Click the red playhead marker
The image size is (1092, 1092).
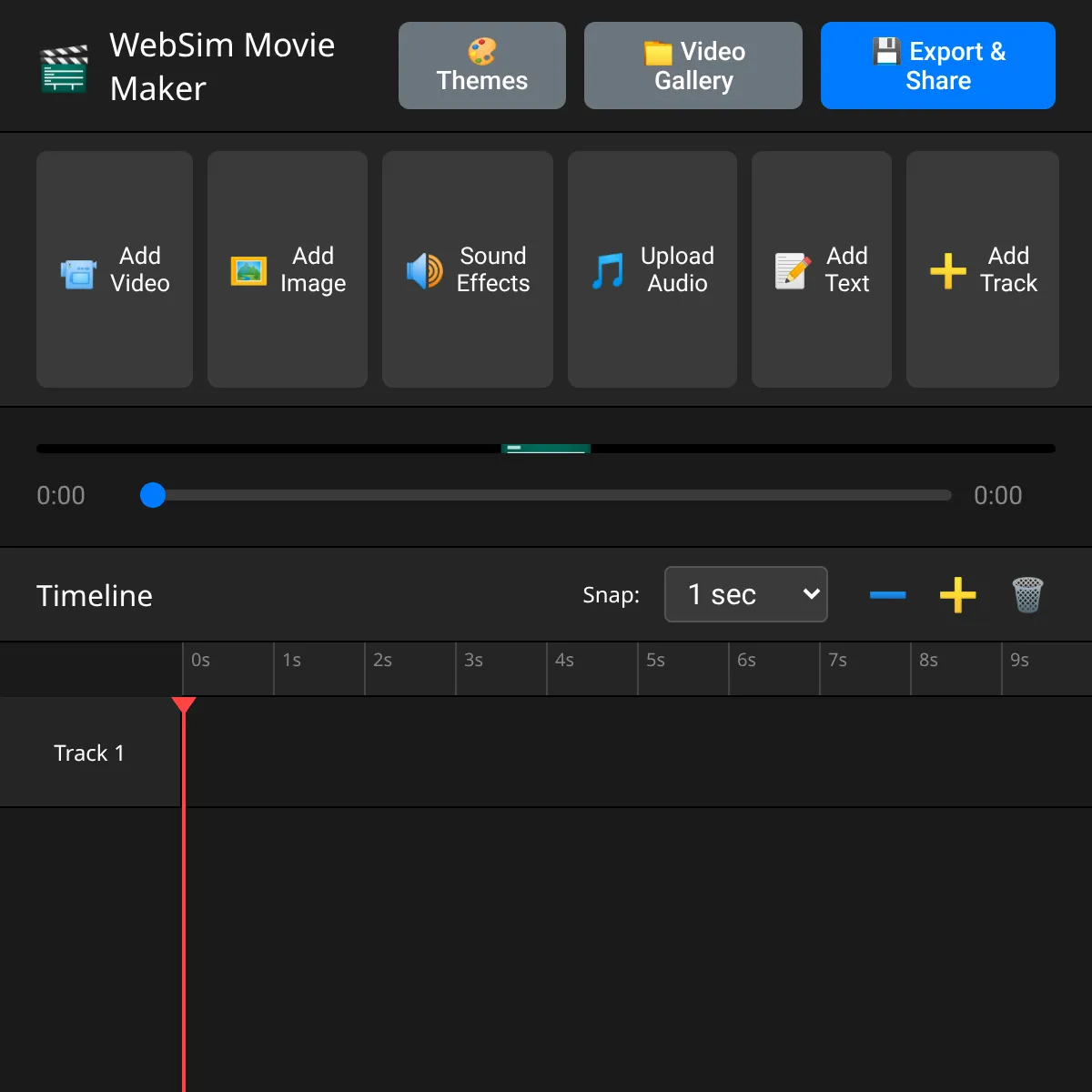click(184, 705)
